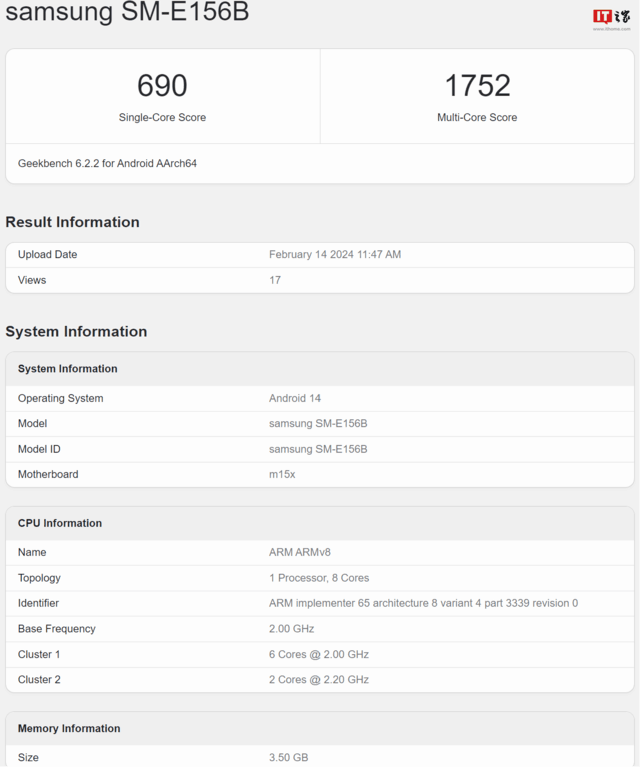
Task: Select the 690 Single-Core Score value
Action: coord(162,85)
